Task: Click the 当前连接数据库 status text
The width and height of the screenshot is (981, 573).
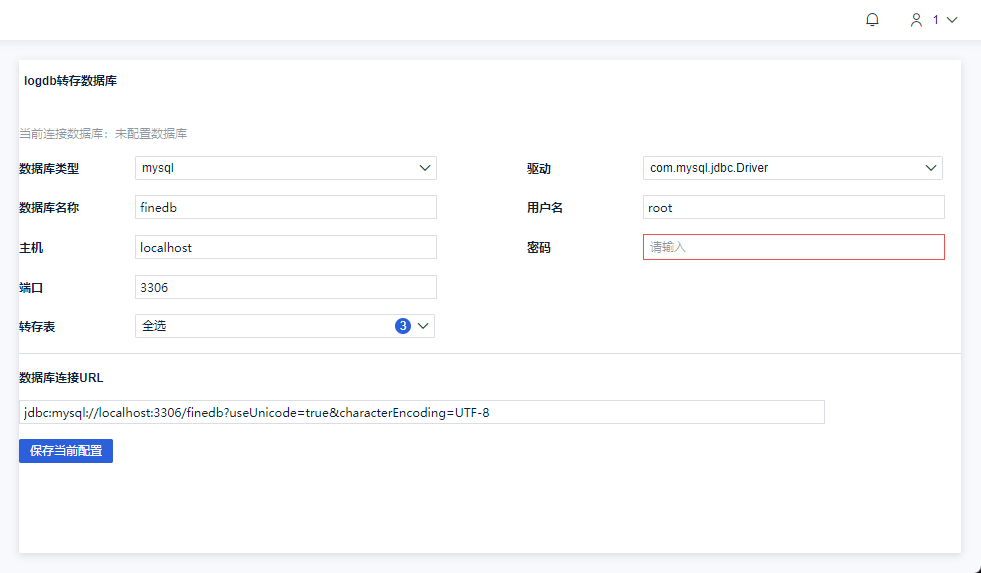Action: point(103,133)
